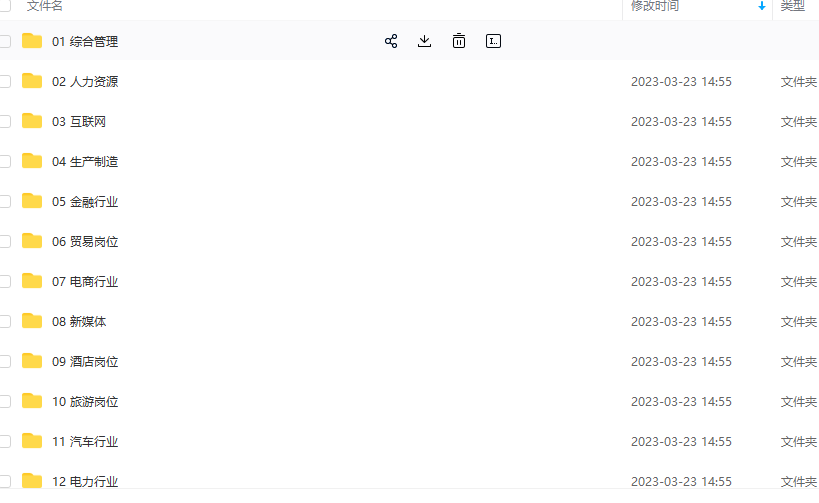Click the folder icon of 08 新媒体
This screenshot has width=819, height=503.
32,321
